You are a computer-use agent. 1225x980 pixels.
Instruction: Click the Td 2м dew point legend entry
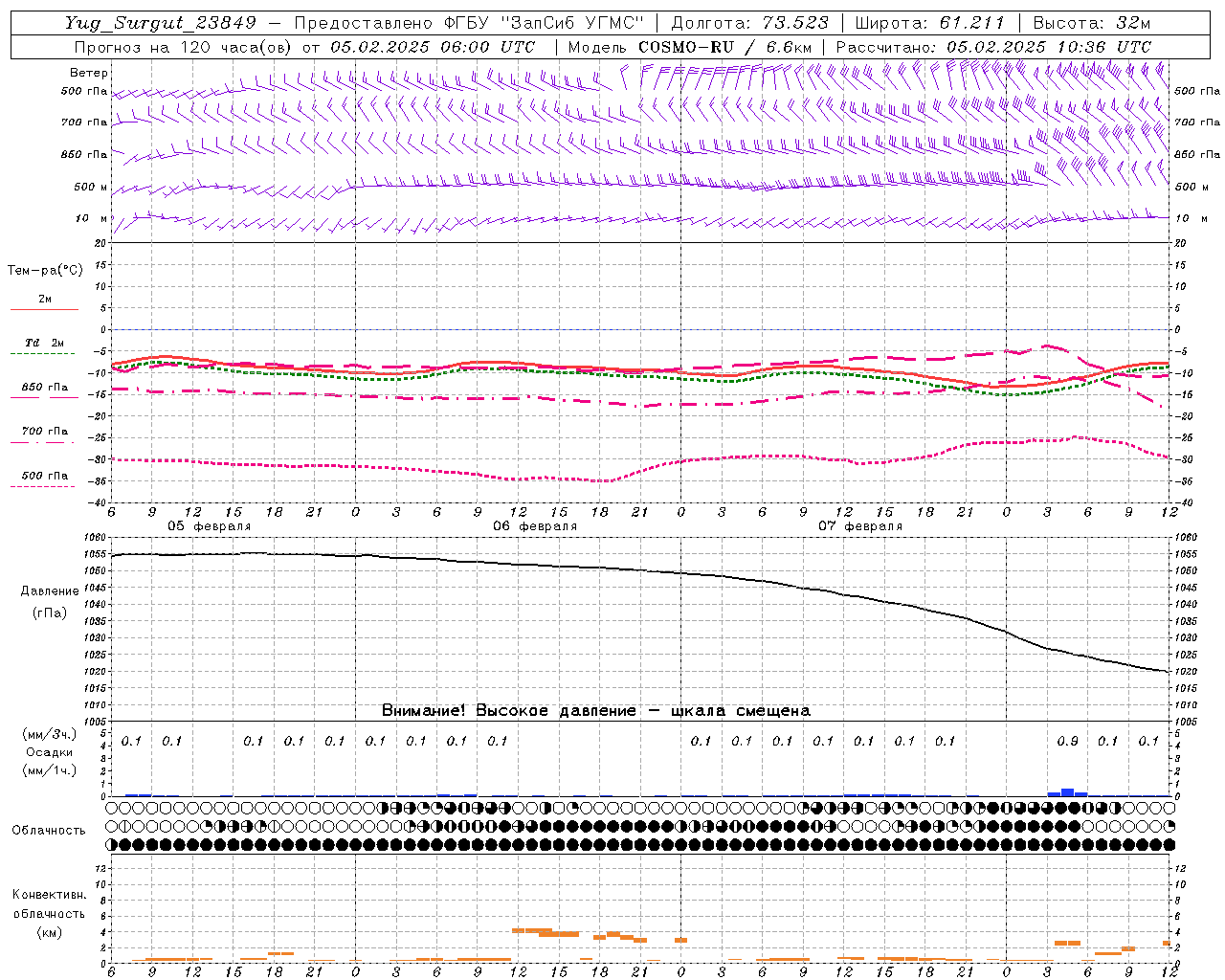(x=44, y=343)
